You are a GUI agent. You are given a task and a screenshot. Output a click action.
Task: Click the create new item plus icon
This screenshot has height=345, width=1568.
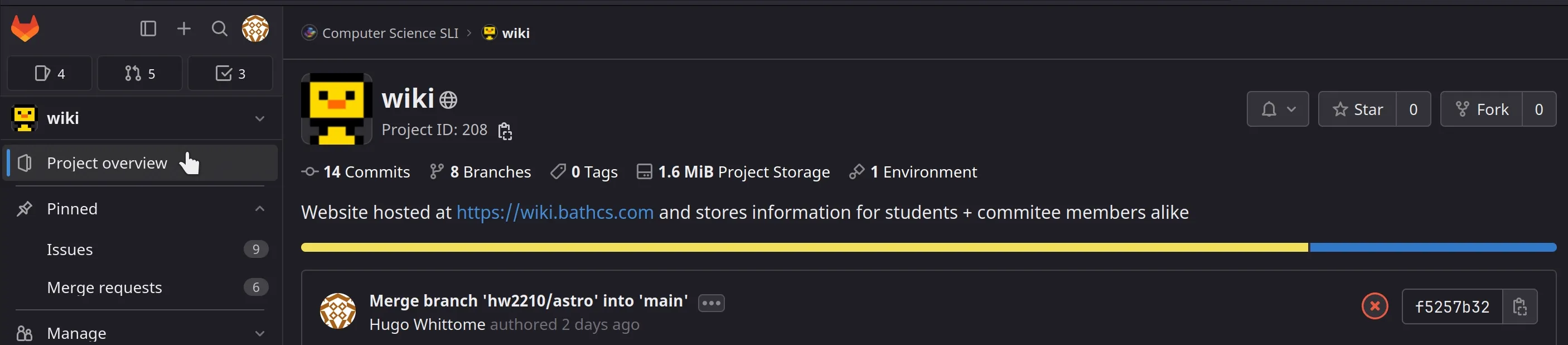183,28
